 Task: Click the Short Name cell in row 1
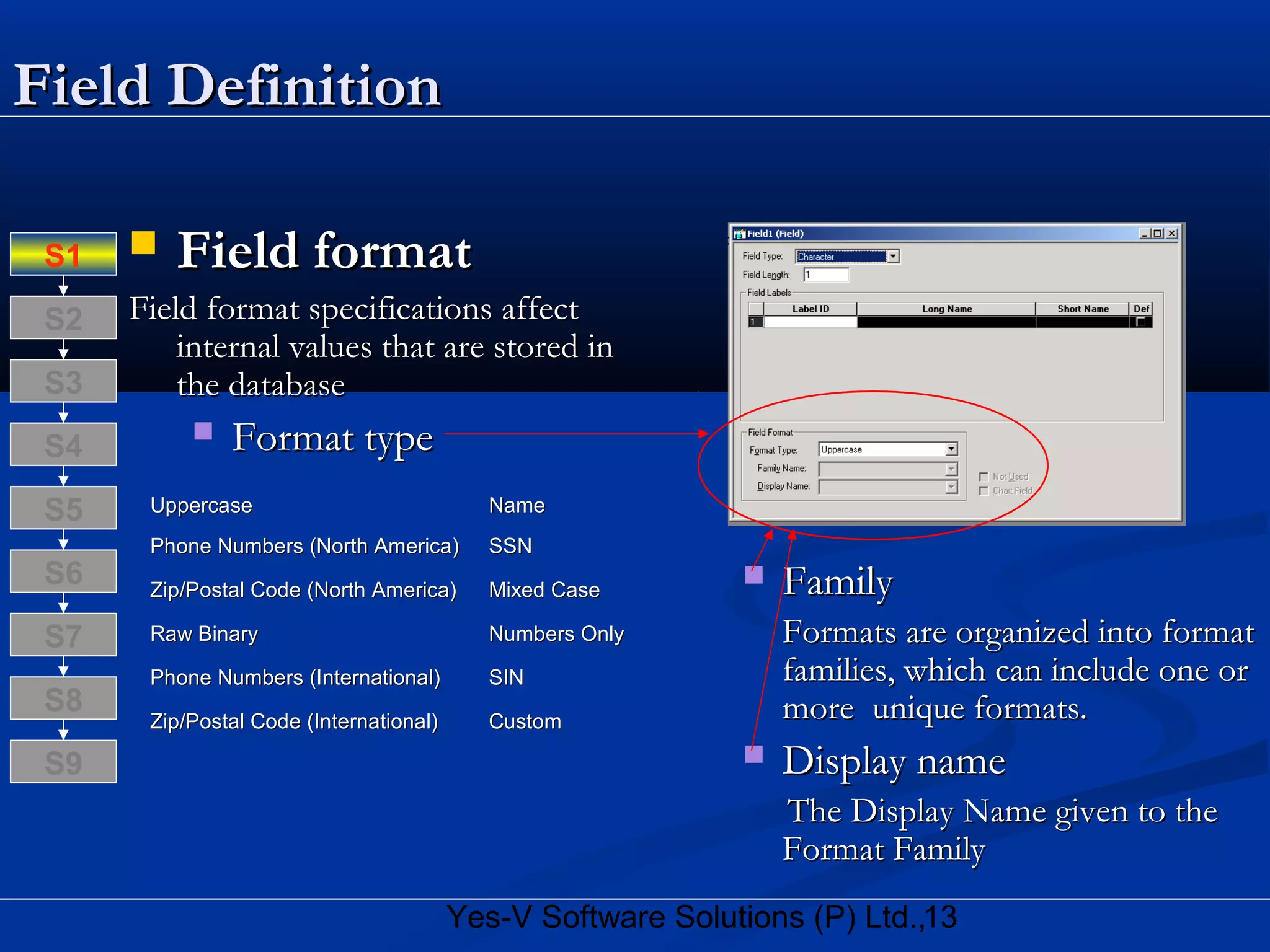1083,322
